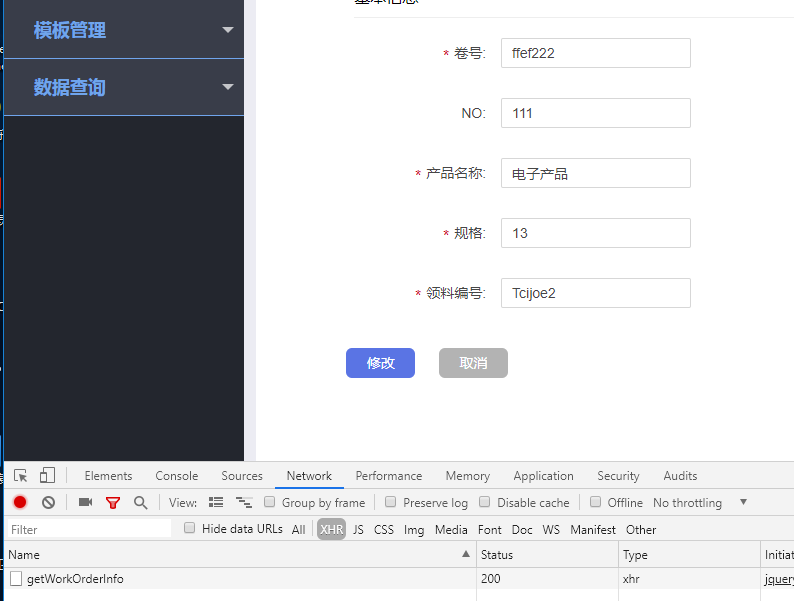Select the Network tab
Image resolution: width=794 pixels, height=601 pixels.
point(309,476)
